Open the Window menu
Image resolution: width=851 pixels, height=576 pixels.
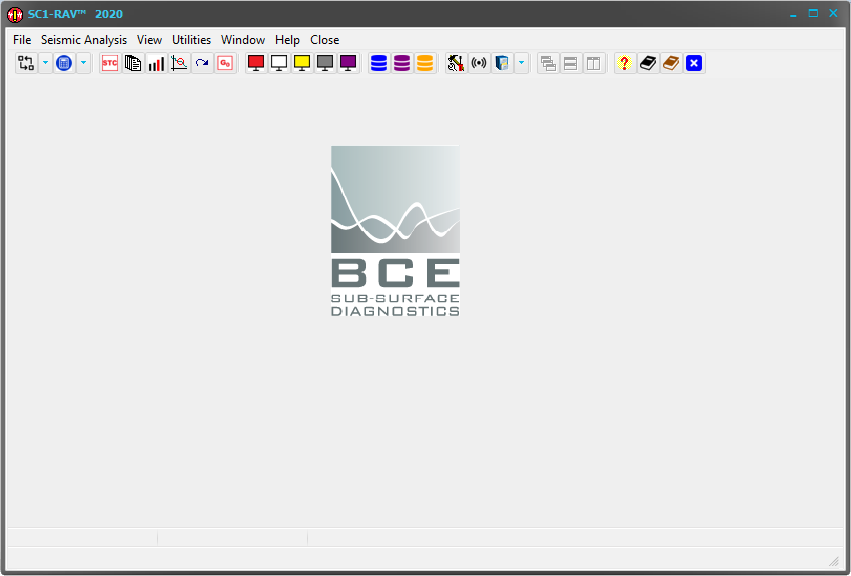click(x=243, y=40)
